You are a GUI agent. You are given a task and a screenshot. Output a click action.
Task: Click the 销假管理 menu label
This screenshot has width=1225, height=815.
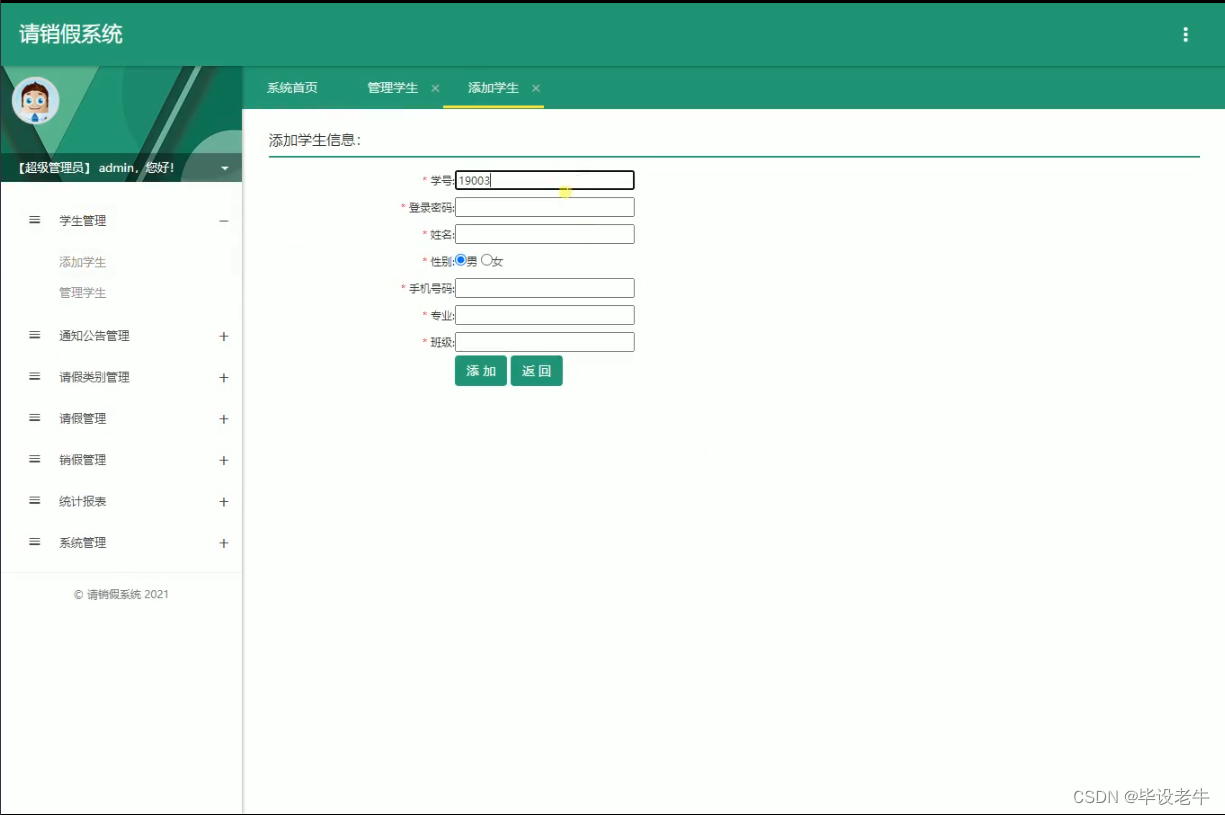click(x=82, y=461)
